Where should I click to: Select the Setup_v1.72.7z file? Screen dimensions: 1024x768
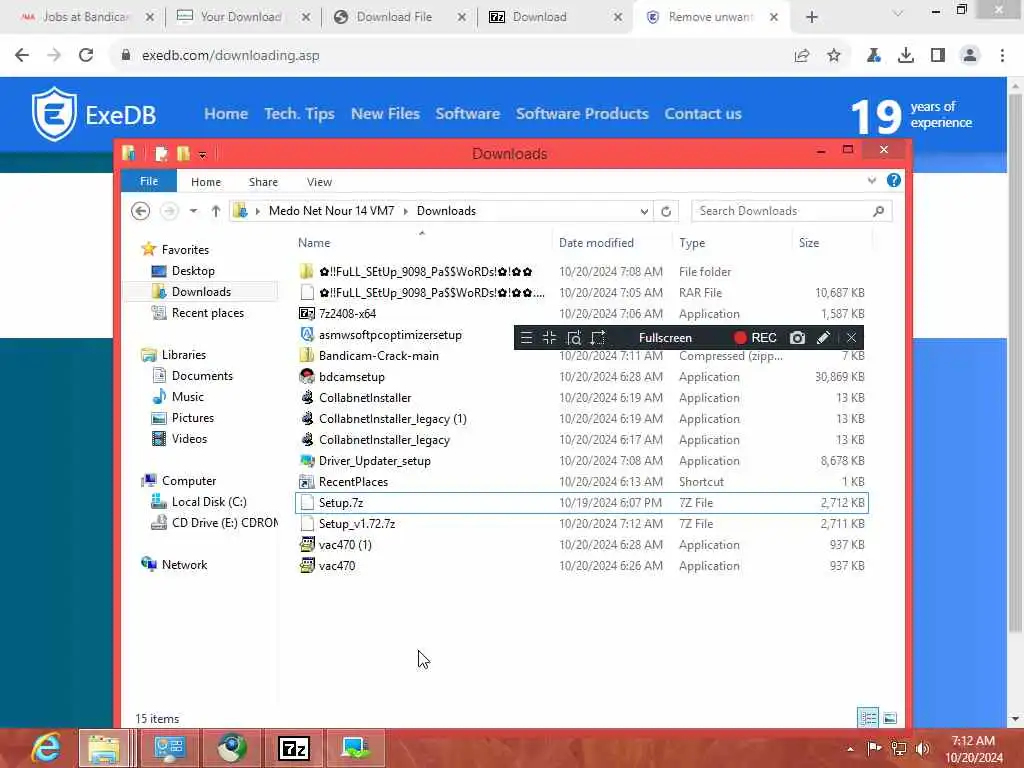581,524
